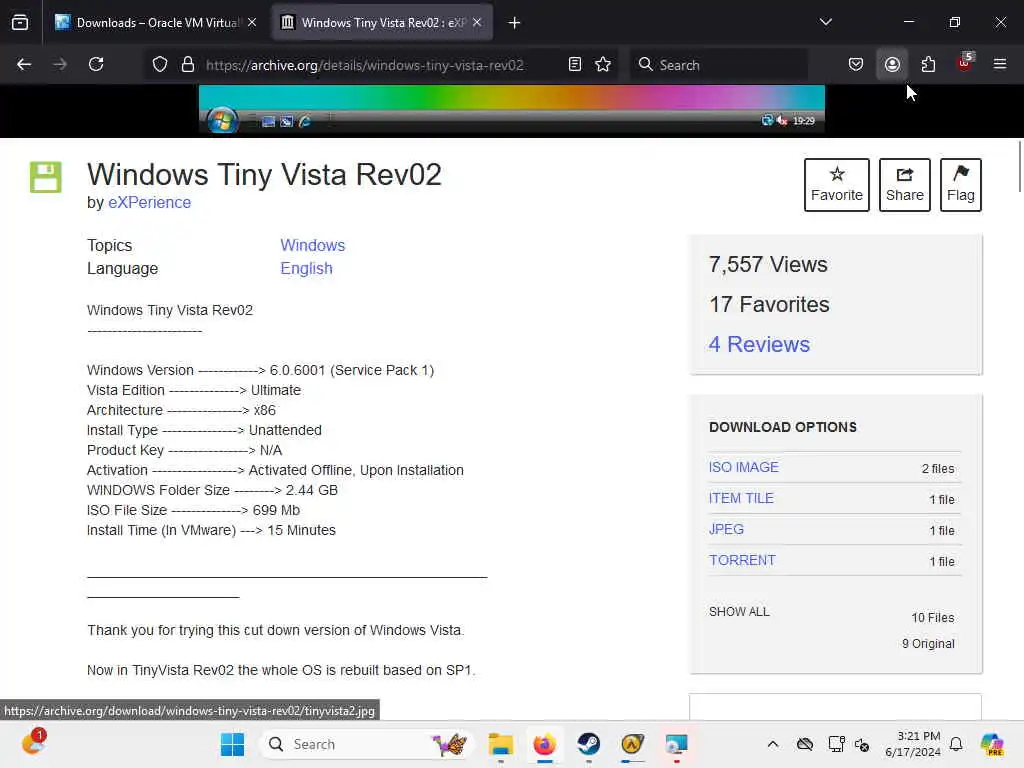1024x768 pixels.
Task: Open the weather widget with notification badge
Action: [x=33, y=743]
